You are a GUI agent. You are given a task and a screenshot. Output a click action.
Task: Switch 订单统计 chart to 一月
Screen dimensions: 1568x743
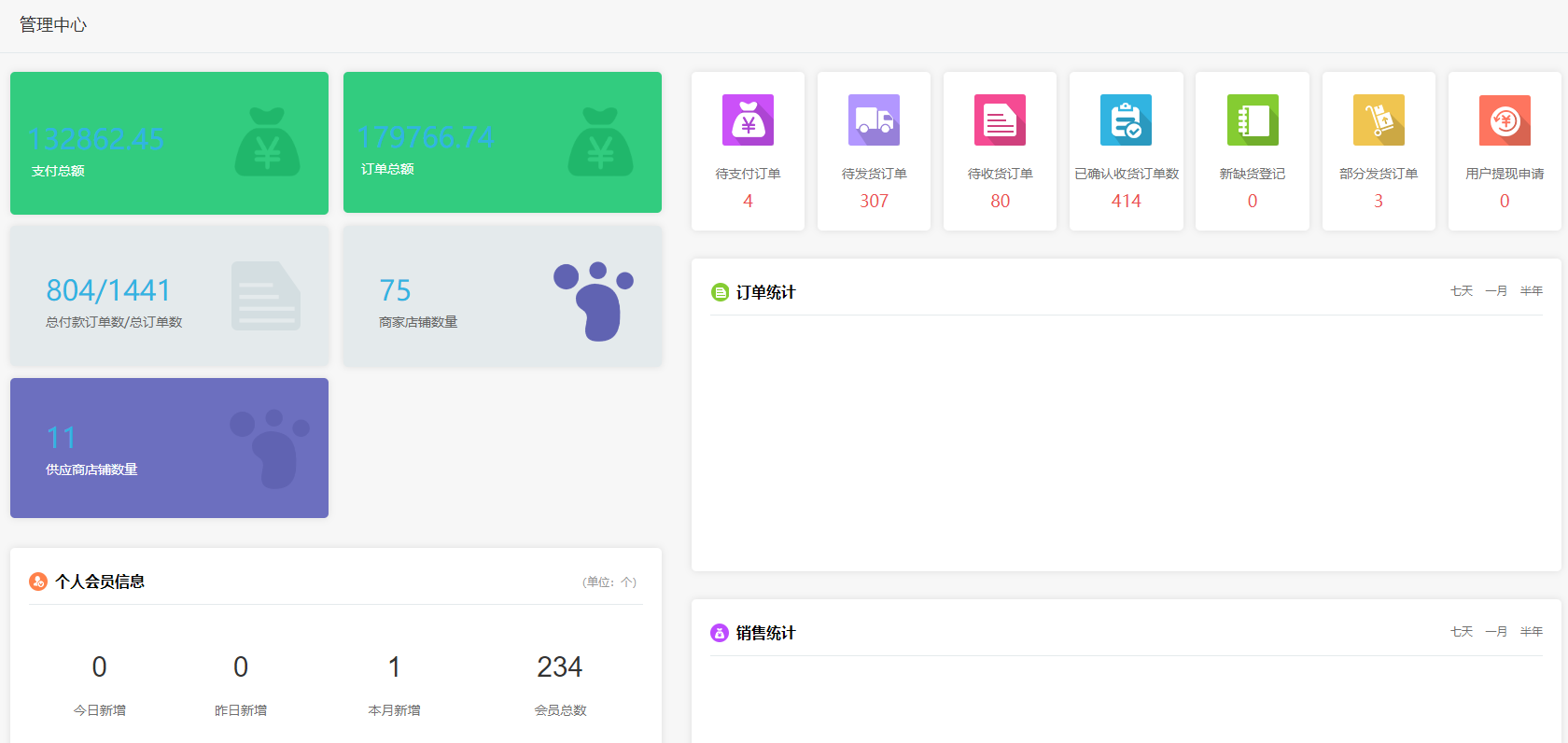[x=1496, y=291]
